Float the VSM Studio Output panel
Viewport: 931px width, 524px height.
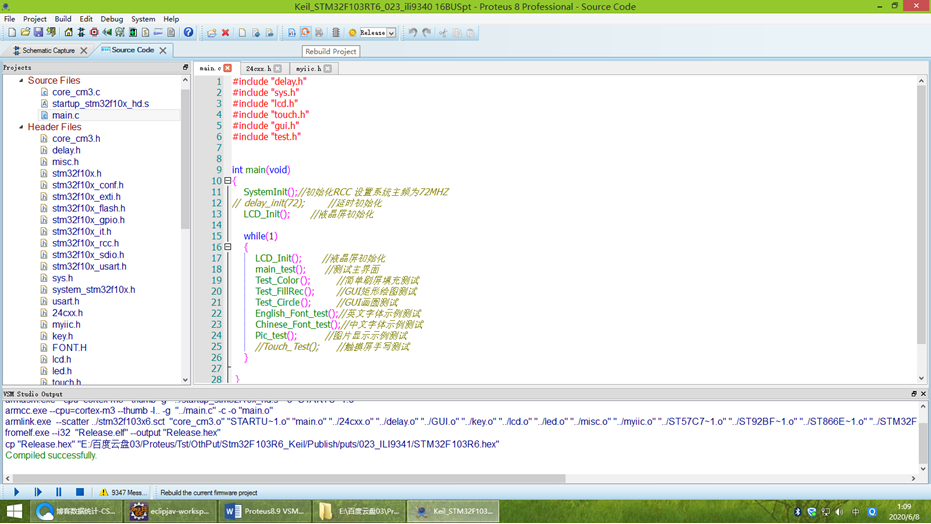[914, 393]
